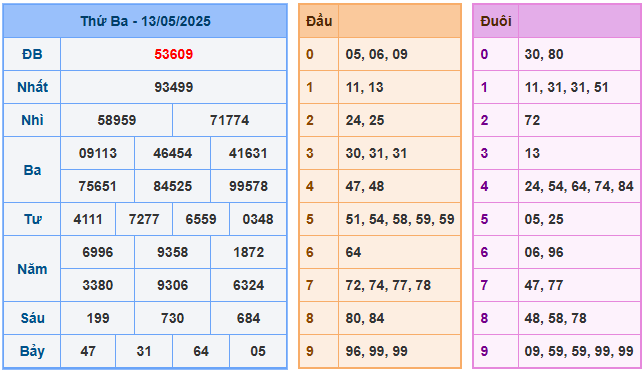
Task: Click the Năm prize number 6324
Action: (x=248, y=285)
